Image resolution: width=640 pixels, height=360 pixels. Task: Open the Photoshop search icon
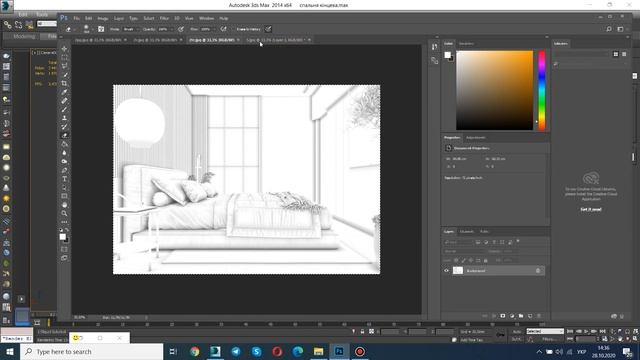(609, 29)
